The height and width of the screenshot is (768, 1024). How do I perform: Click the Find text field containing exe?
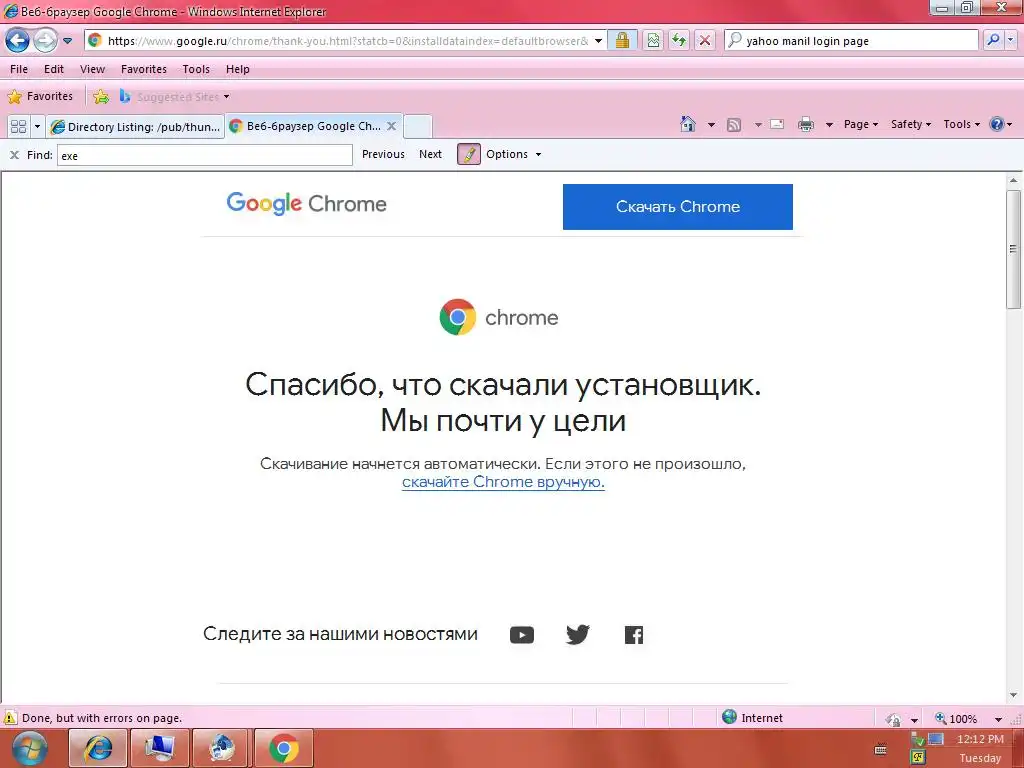(x=204, y=155)
